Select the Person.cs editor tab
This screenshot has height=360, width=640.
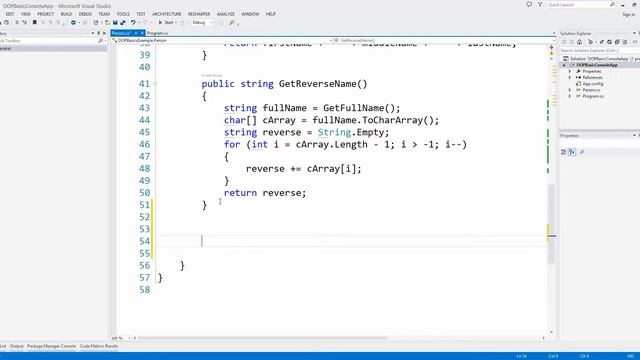click(x=121, y=33)
